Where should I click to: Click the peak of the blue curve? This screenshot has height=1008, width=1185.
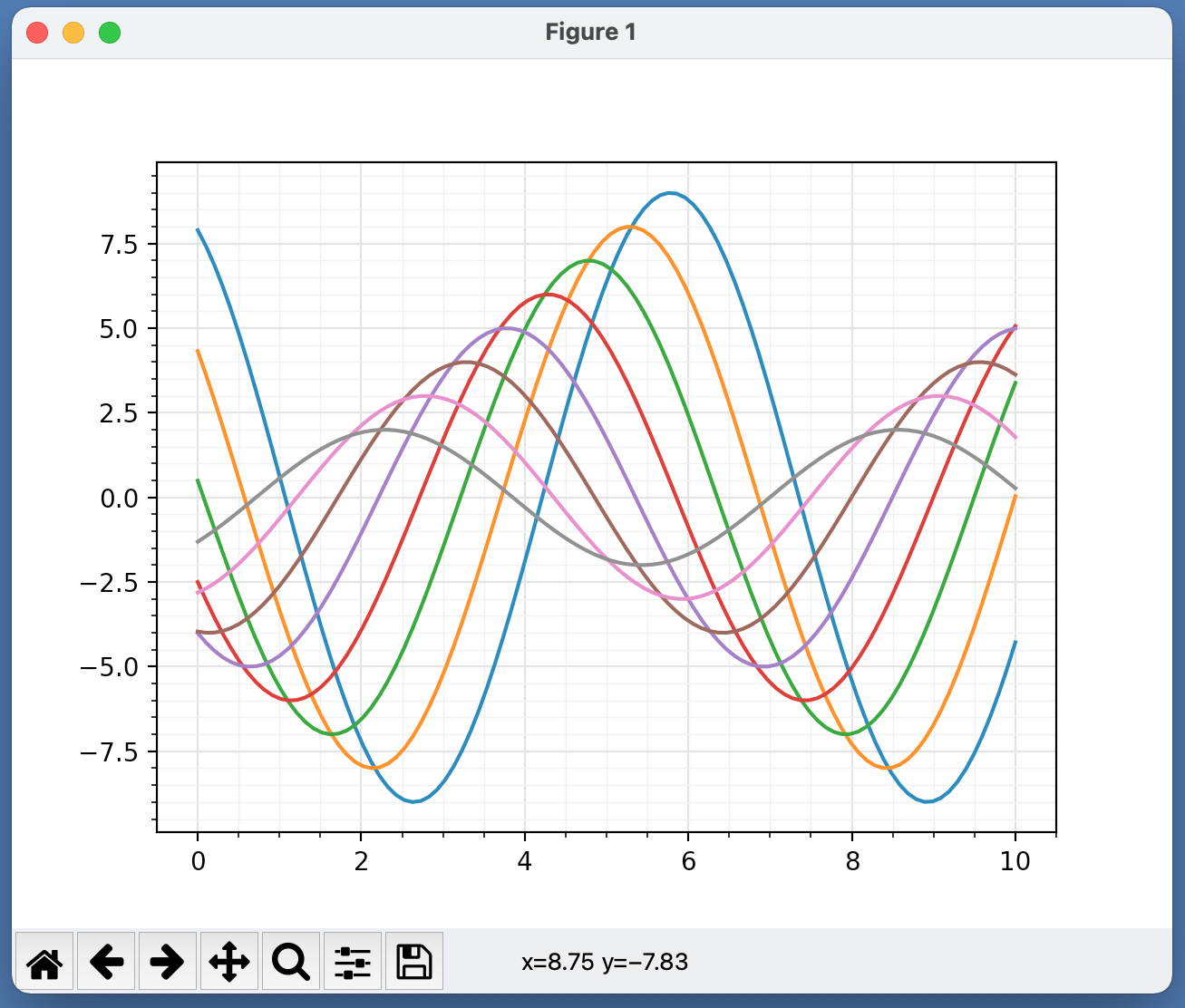[x=670, y=193]
